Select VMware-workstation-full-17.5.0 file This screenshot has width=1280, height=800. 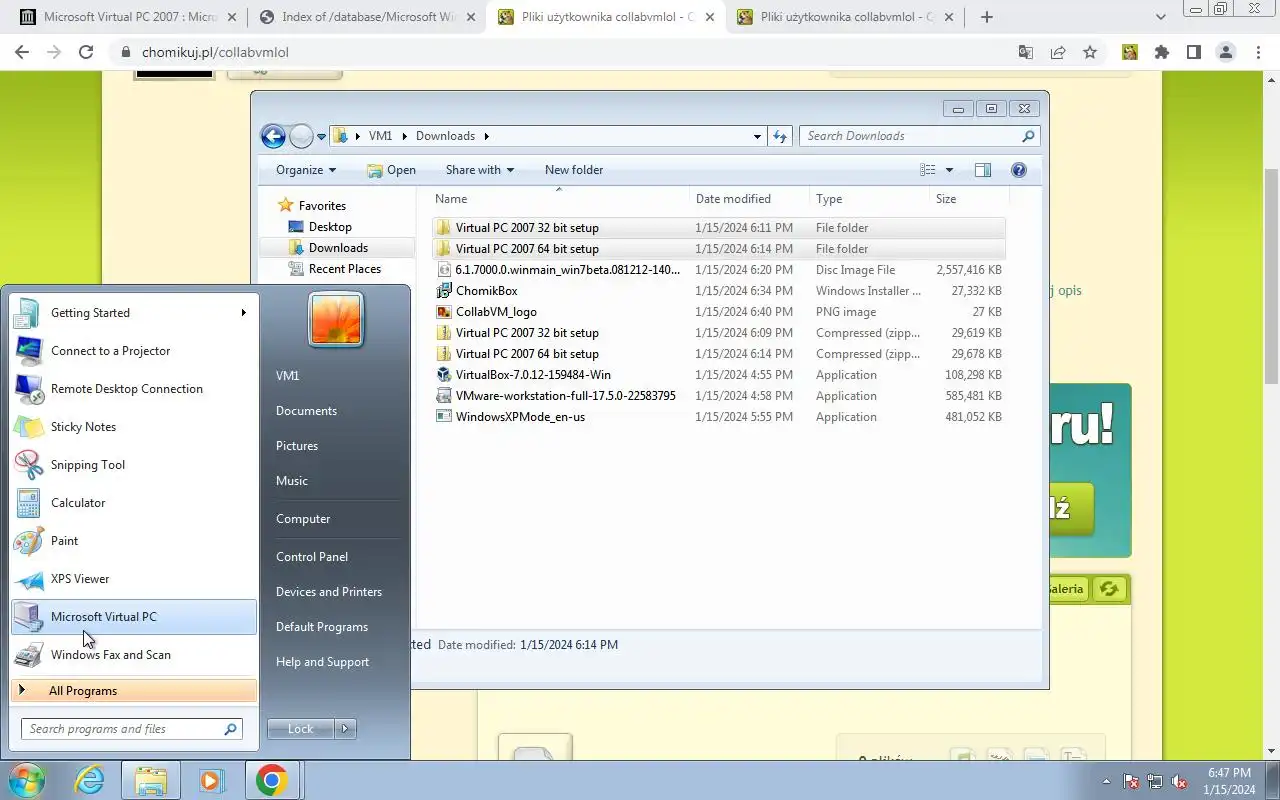click(720, 396)
